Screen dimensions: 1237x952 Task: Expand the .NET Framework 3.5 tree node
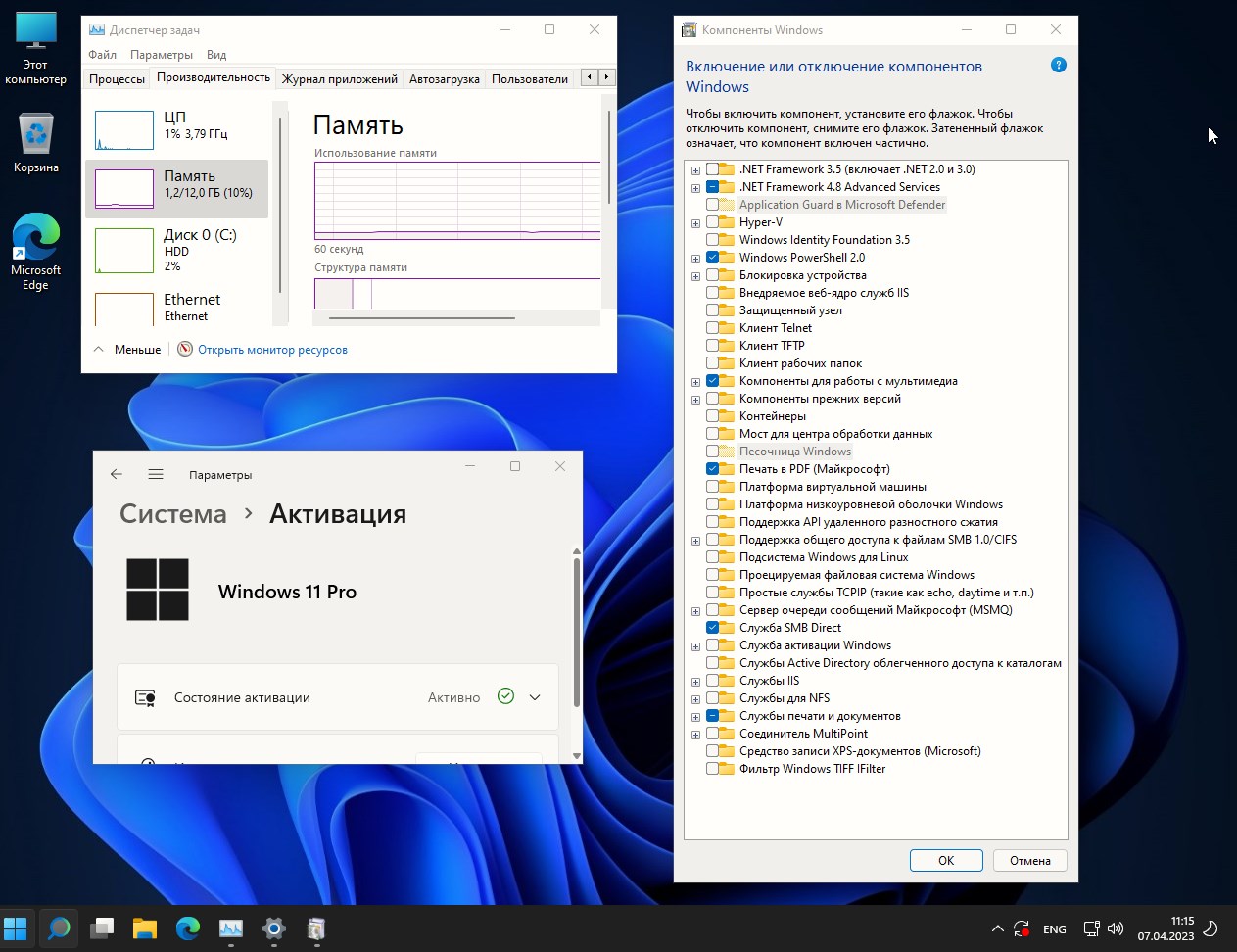pyautogui.click(x=695, y=170)
